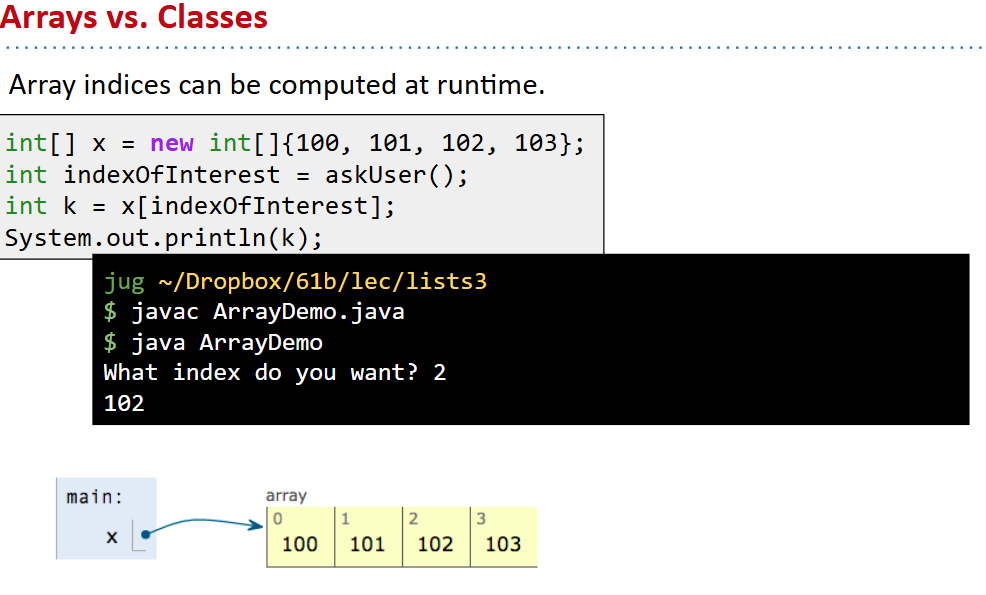Click the "java ArrayDemo" terminal command
986x595 pixels.
pos(227,343)
